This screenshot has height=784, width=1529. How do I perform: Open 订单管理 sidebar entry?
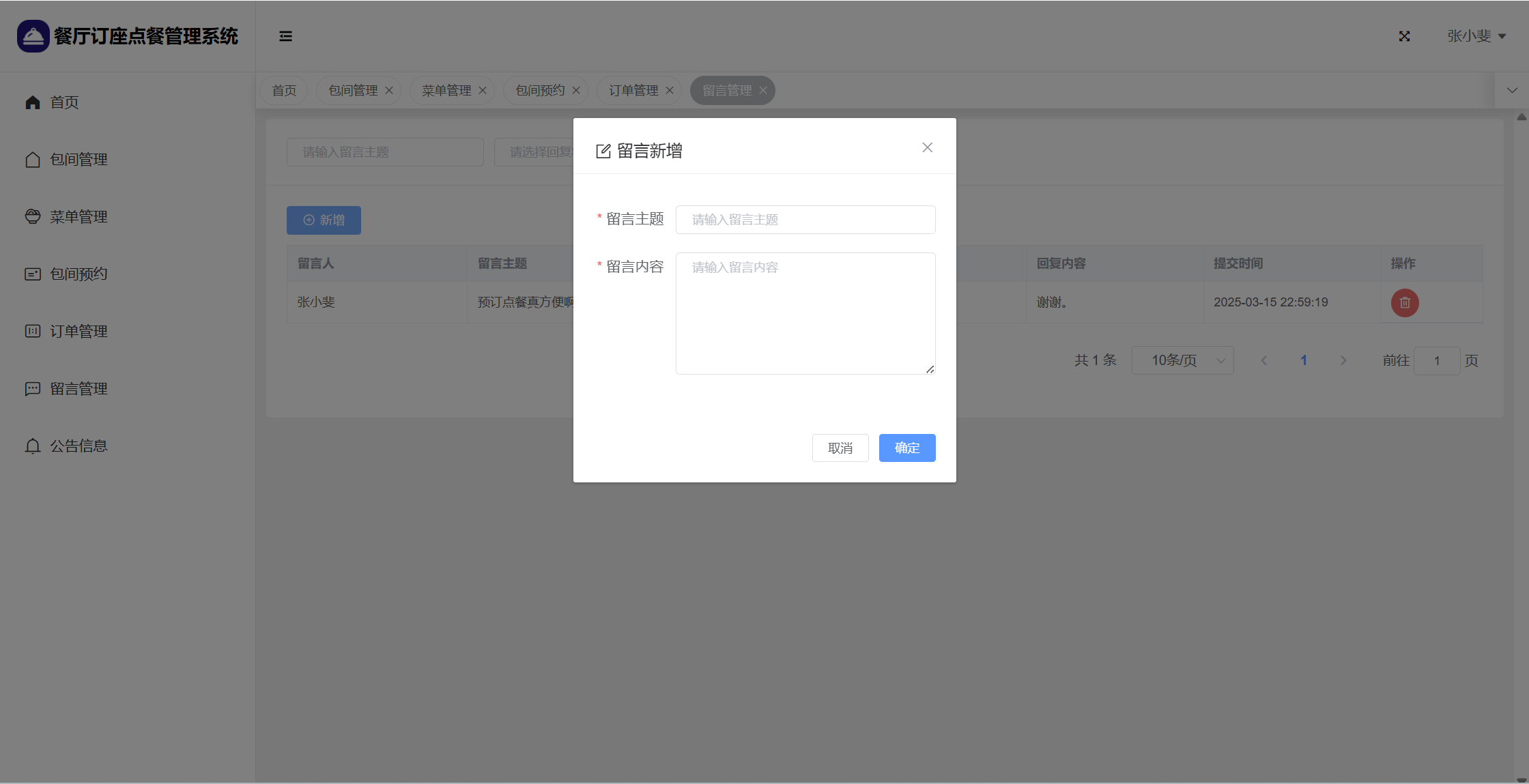[x=78, y=332]
